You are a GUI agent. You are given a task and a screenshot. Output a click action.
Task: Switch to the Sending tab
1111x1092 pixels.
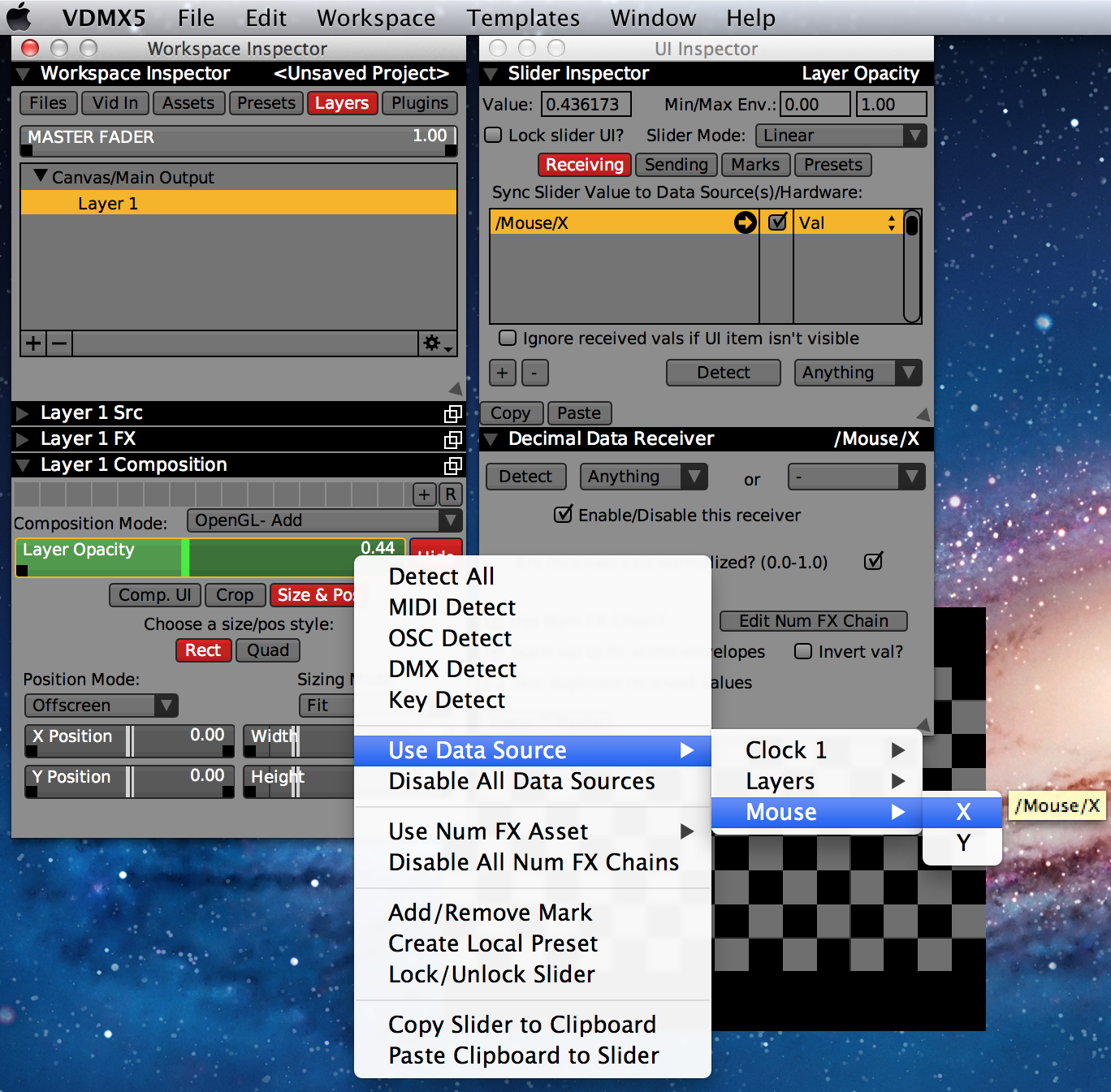677,165
